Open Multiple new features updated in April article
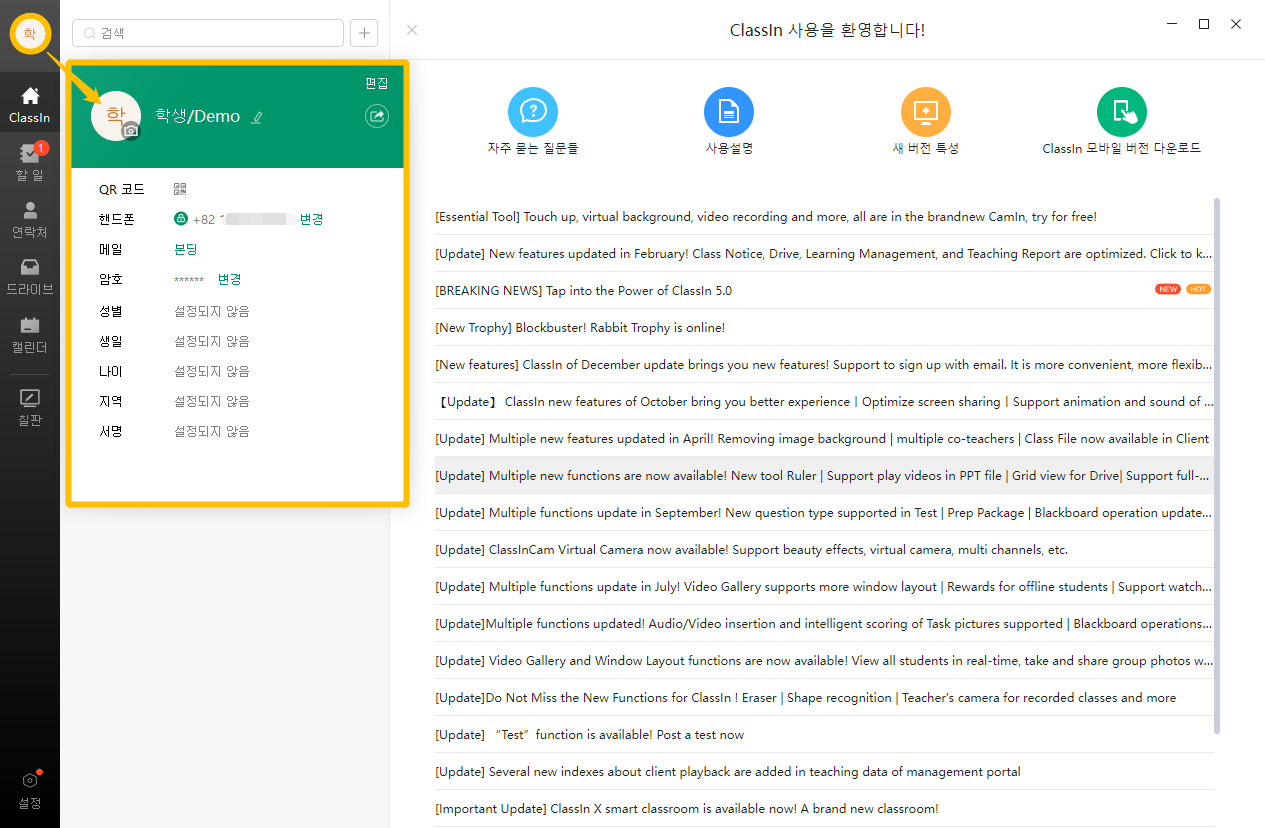The width and height of the screenshot is (1265, 828). click(x=824, y=438)
